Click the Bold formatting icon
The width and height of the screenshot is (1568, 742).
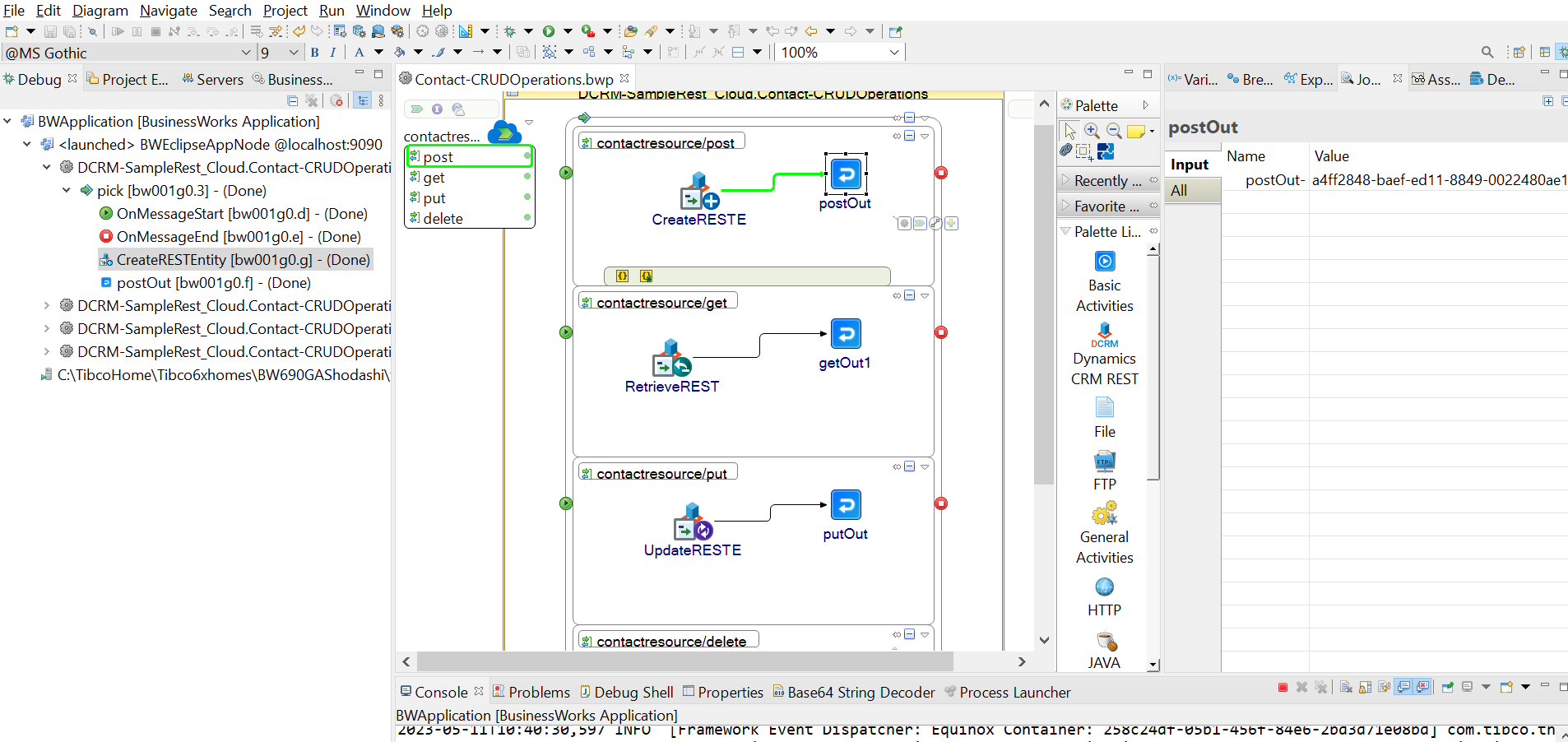(314, 53)
